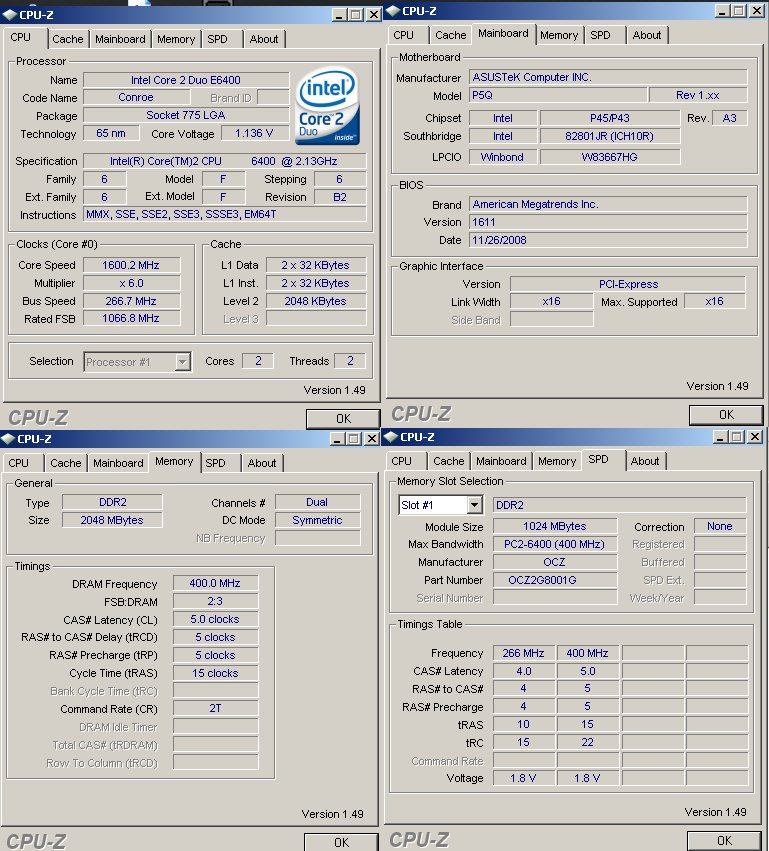Open Mainboard tab in SPD window
The width and height of the screenshot is (769, 851).
pyautogui.click(x=501, y=461)
